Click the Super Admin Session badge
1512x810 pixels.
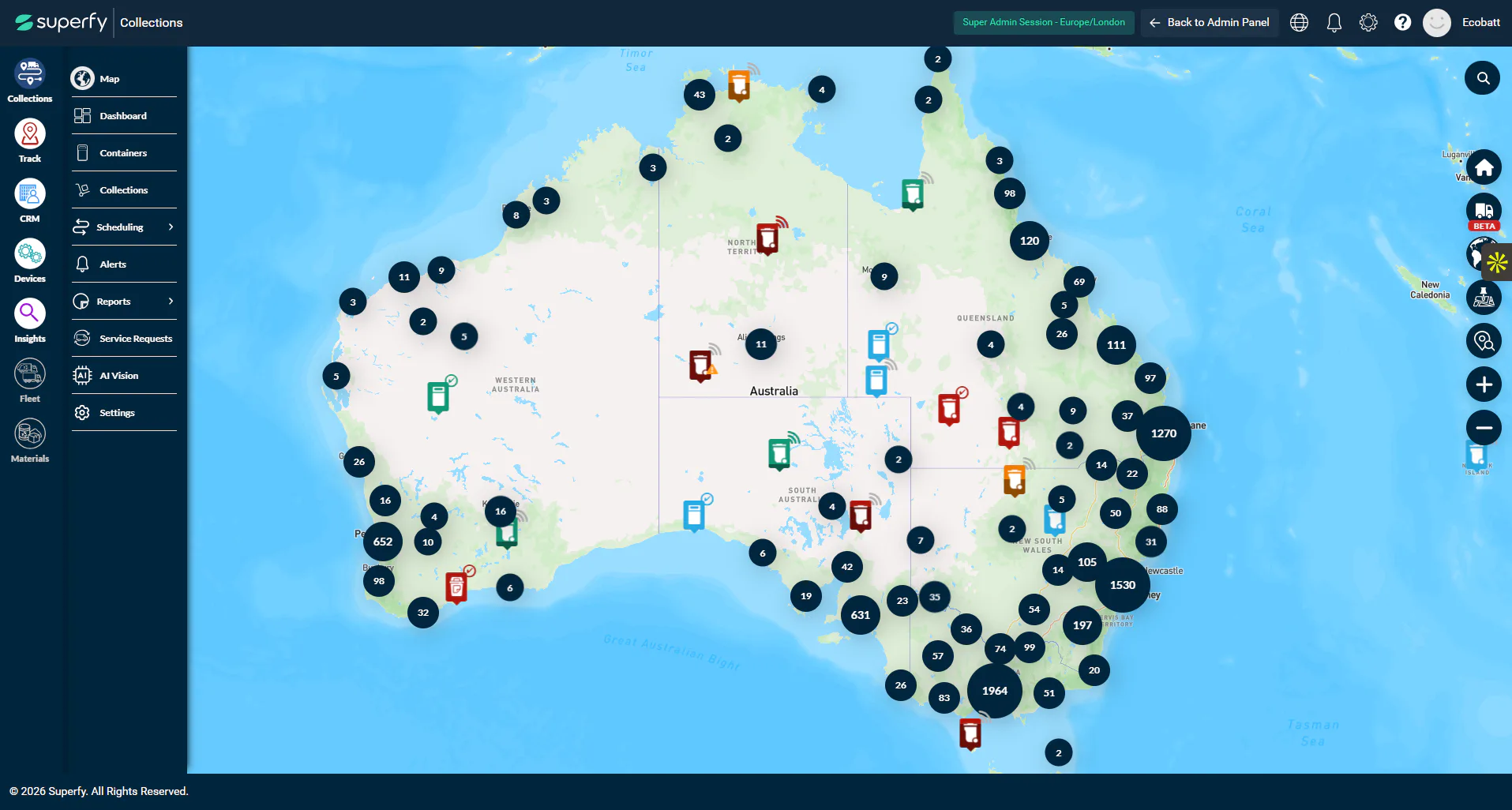pyautogui.click(x=1044, y=22)
